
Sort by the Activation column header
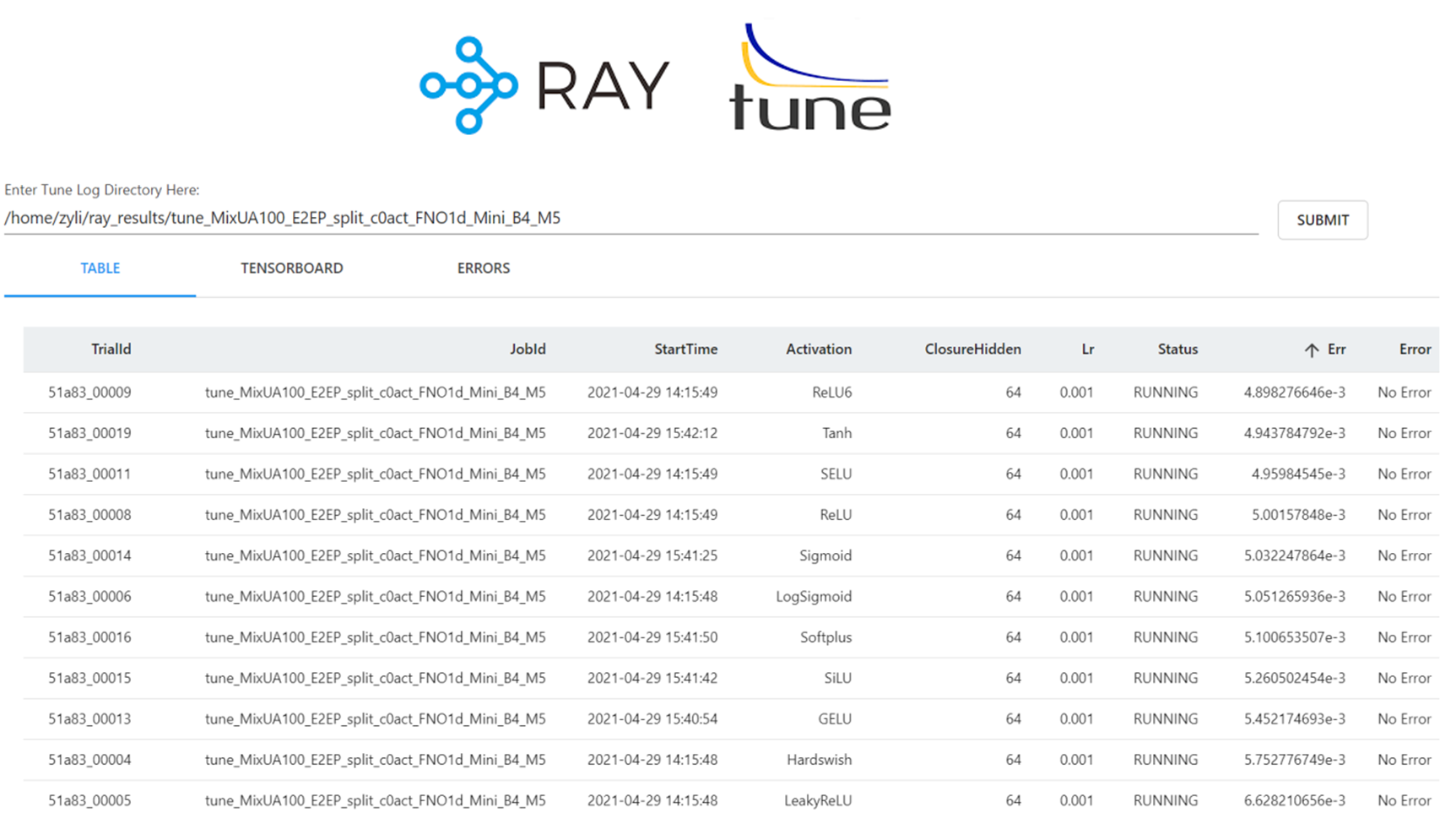tap(819, 349)
